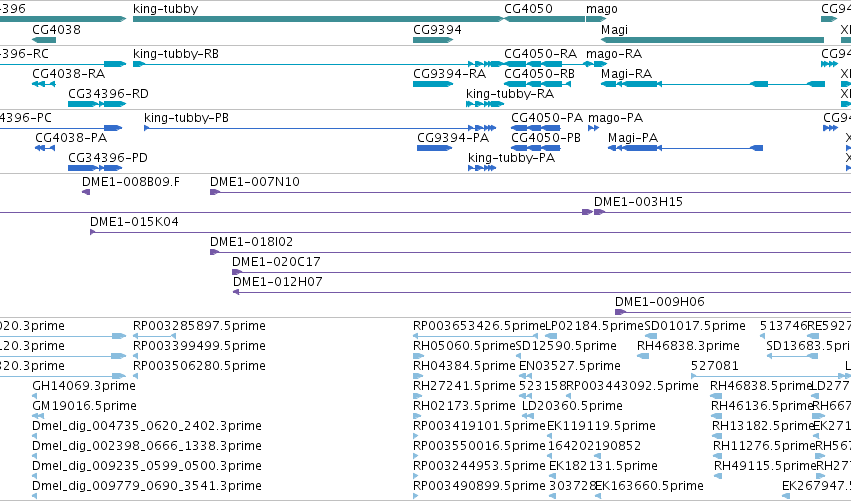Click BAC clone DME1-007N10
This screenshot has height=501, width=851.
(530, 192)
